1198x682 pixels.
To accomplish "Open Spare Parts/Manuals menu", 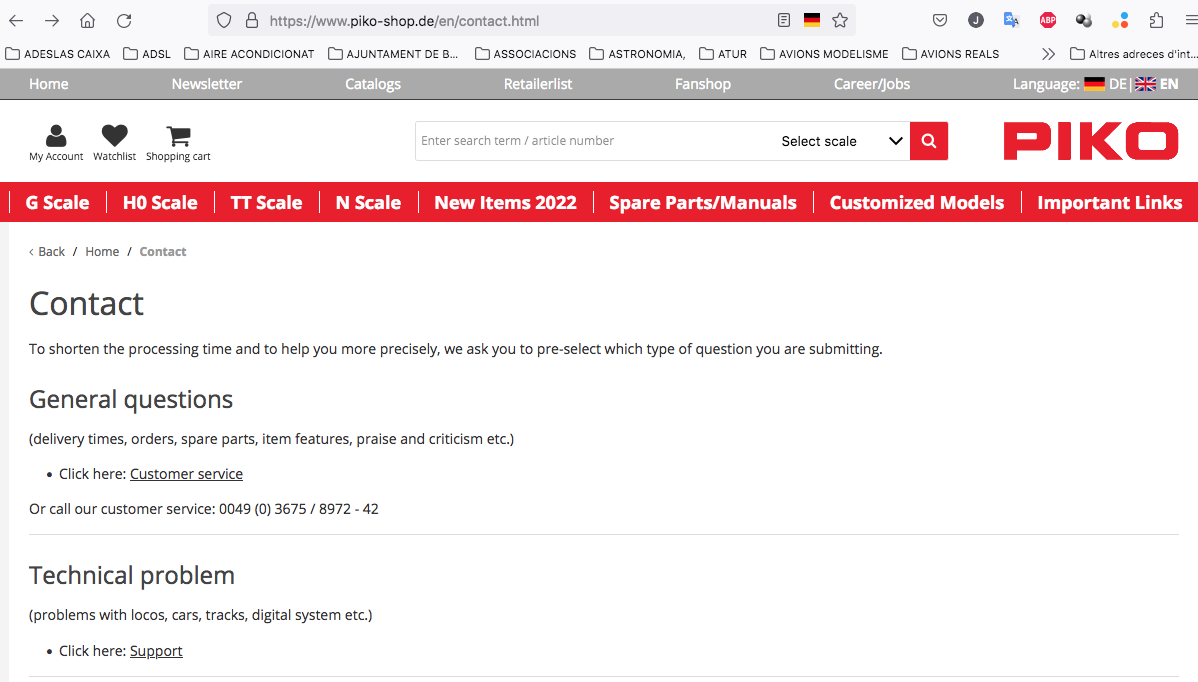I will (x=703, y=202).
